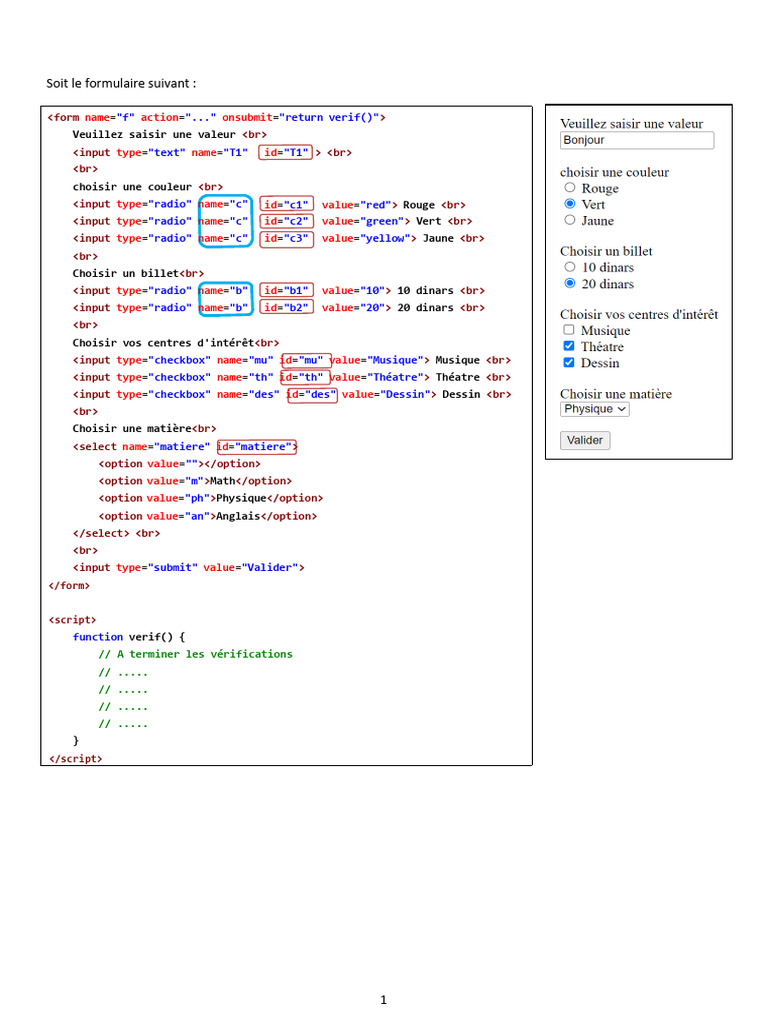Click the closing </script> tag
768x1024 pixels.
(x=75, y=759)
